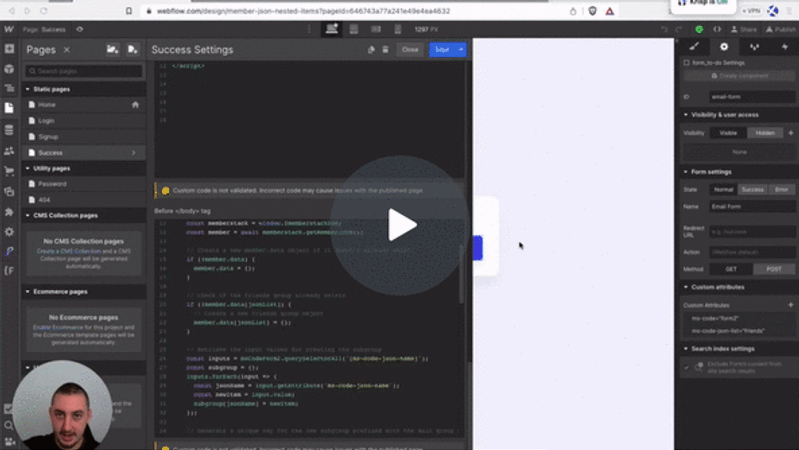Select the Login page

click(84, 121)
